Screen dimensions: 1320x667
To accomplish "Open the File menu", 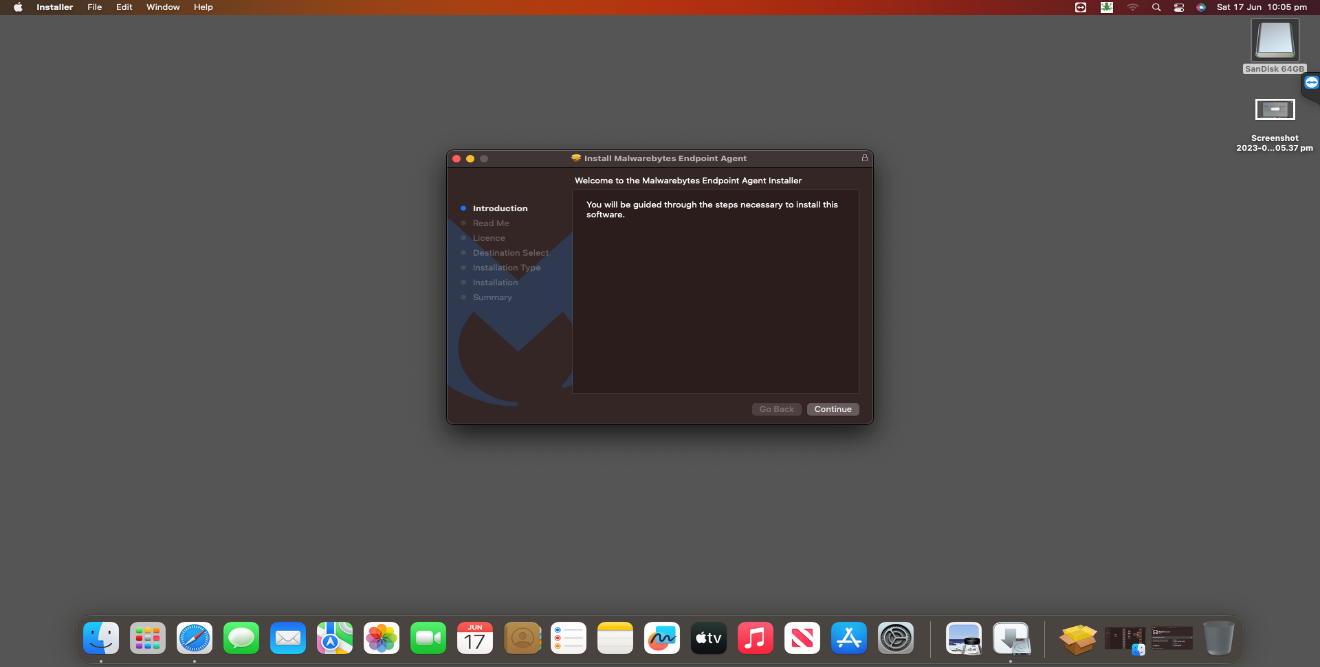I will [95, 7].
